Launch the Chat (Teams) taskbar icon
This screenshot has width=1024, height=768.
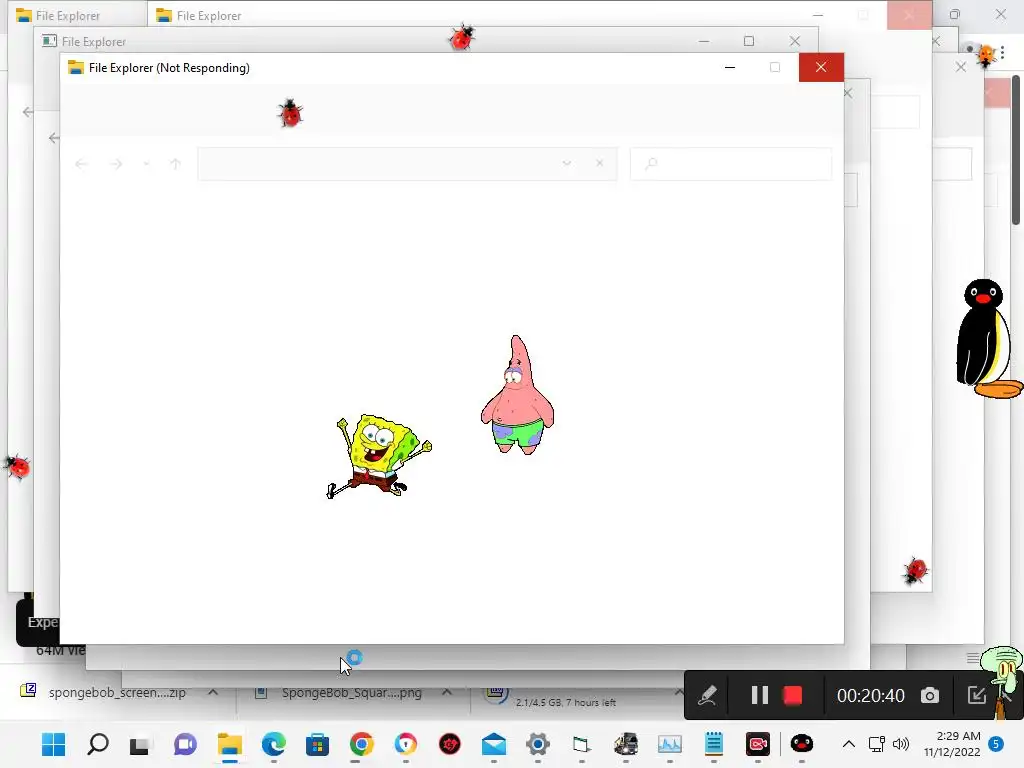pos(185,744)
